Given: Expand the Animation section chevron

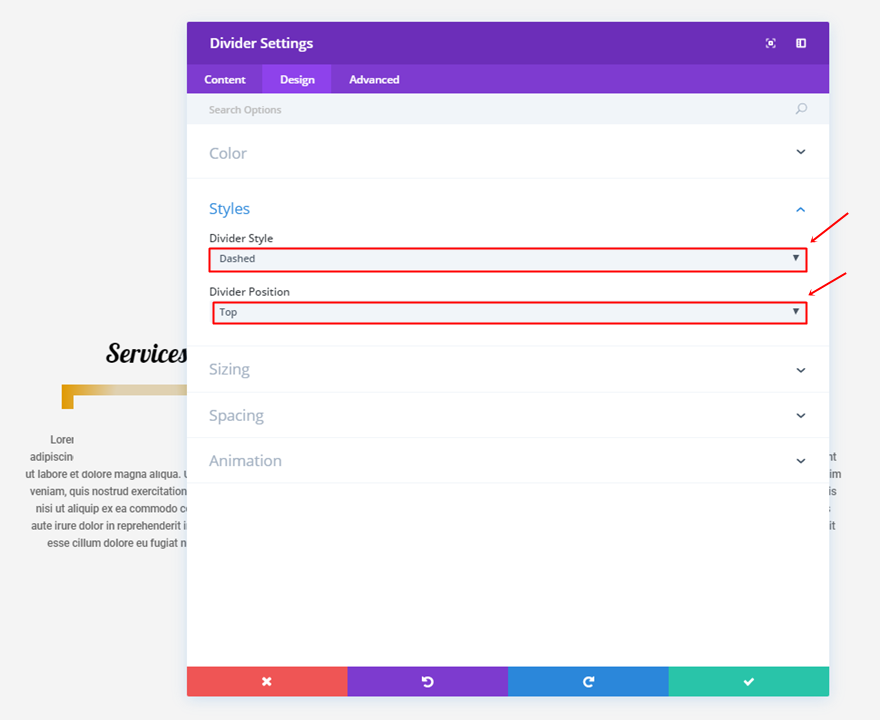Looking at the screenshot, I should coord(801,461).
